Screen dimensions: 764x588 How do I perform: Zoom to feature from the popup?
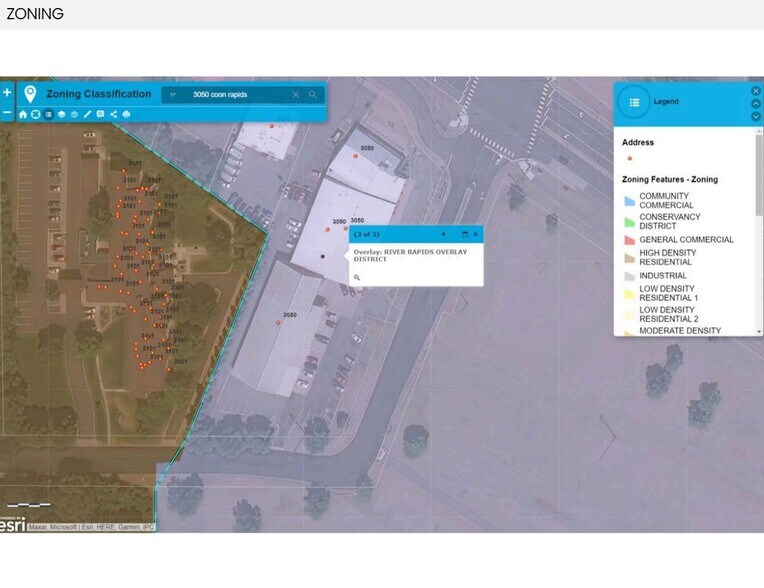(x=357, y=277)
